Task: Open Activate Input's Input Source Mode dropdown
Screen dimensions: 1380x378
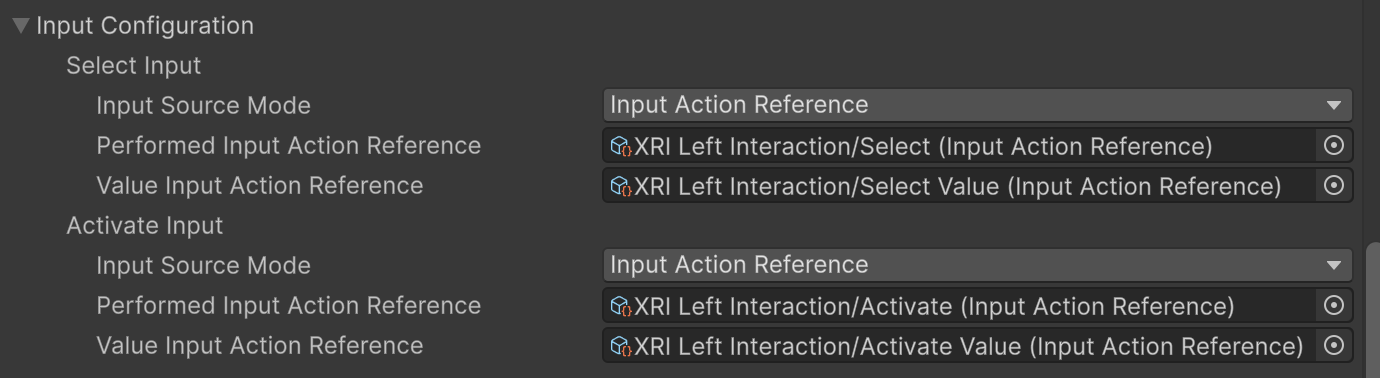Action: [977, 265]
